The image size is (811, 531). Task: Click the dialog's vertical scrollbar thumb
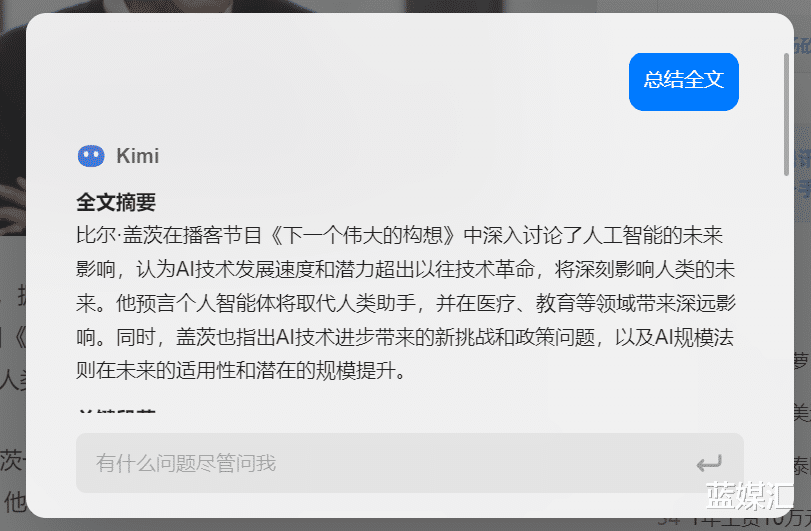tap(786, 114)
